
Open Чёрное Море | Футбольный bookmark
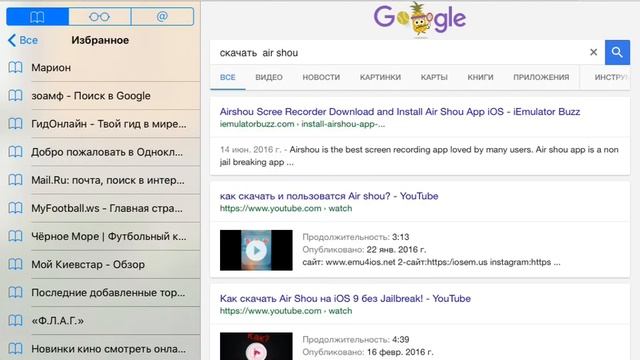pyautogui.click(x=109, y=236)
